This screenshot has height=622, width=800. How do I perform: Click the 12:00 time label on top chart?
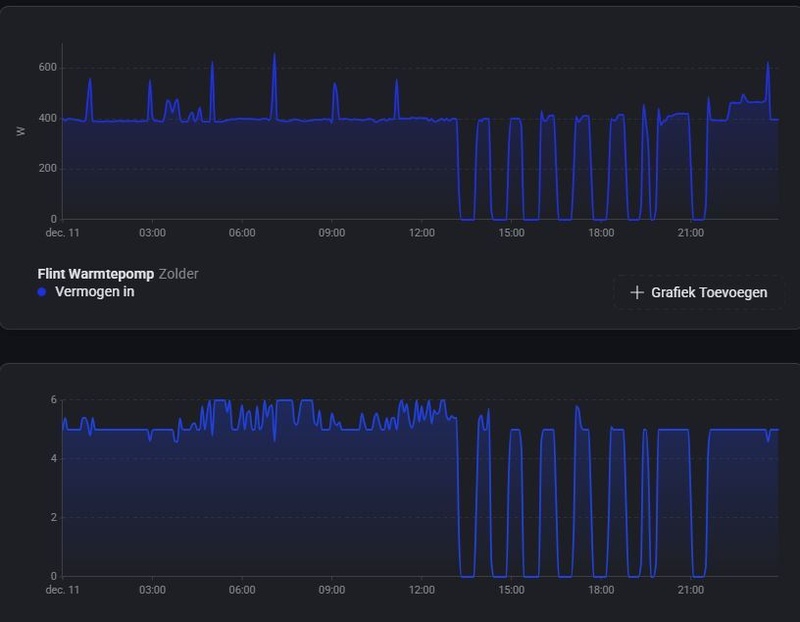click(422, 233)
